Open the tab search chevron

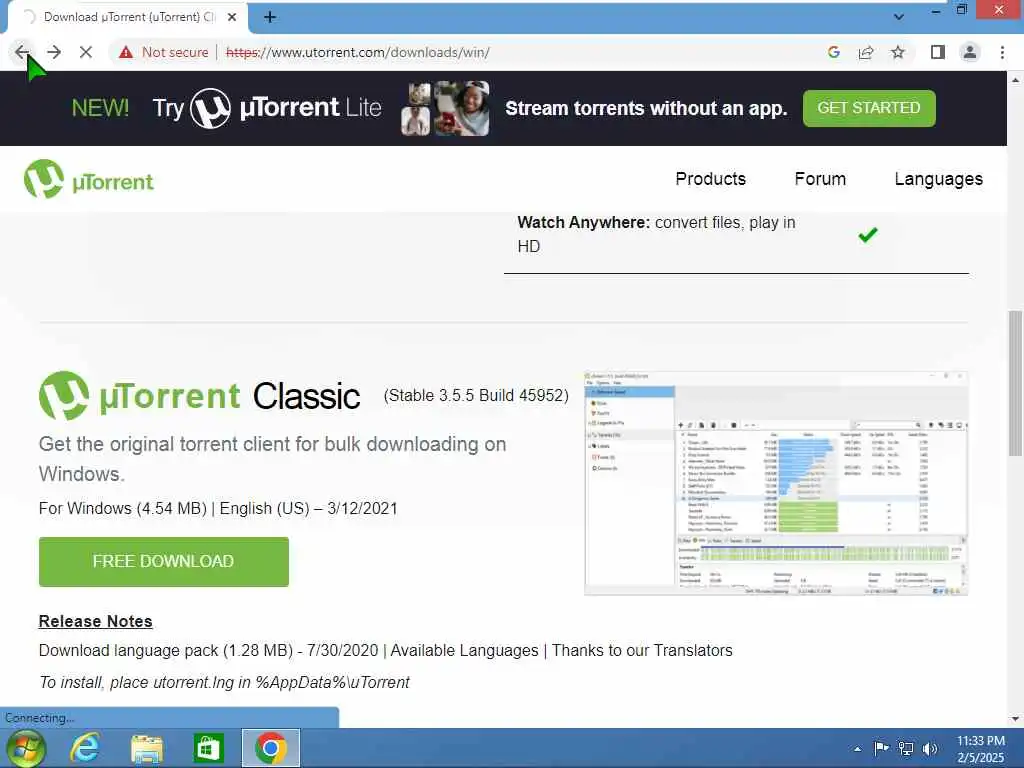pos(899,18)
